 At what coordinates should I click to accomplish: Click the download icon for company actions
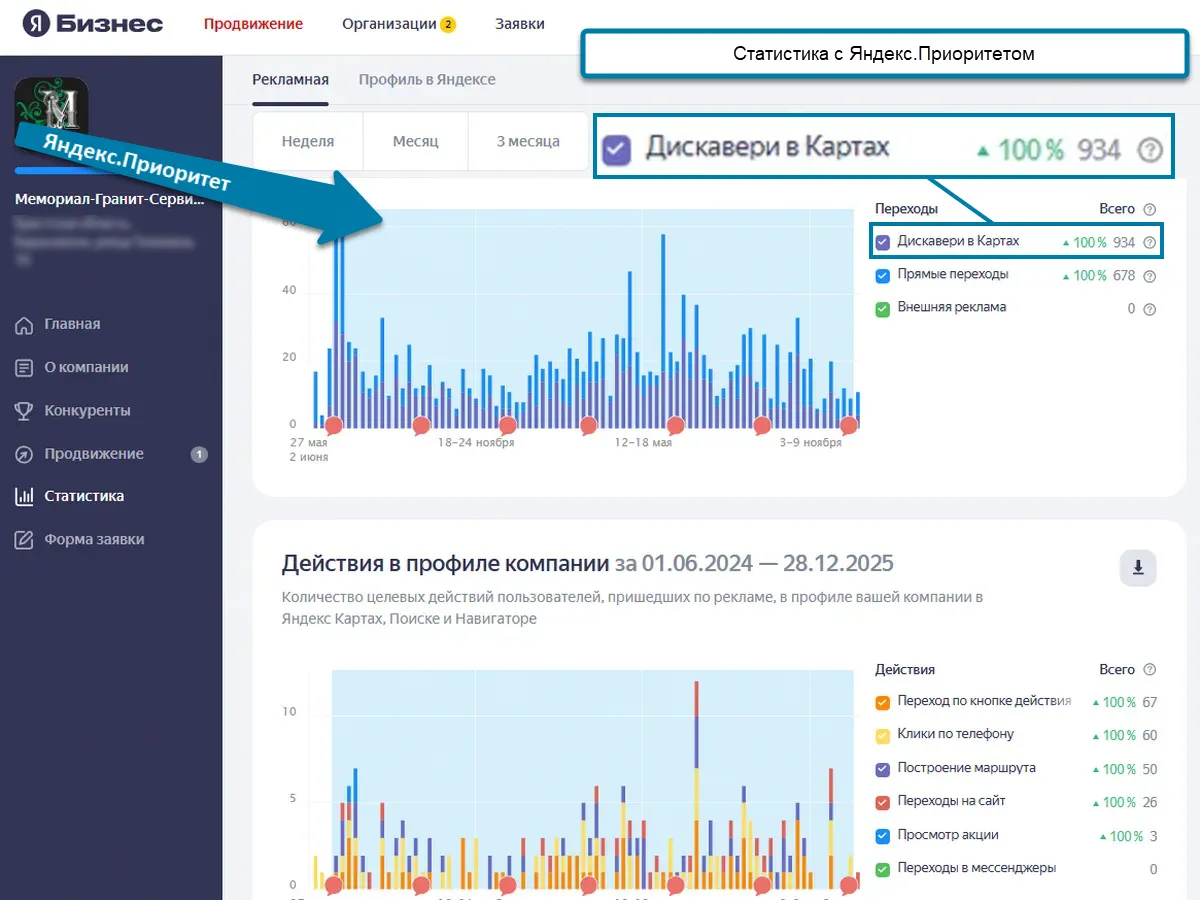pyautogui.click(x=1137, y=568)
